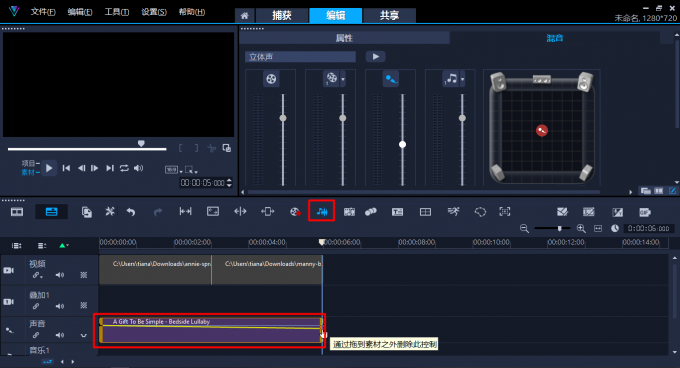Open the 工具 menu
Image resolution: width=680 pixels, height=368 pixels.
click(x=117, y=12)
